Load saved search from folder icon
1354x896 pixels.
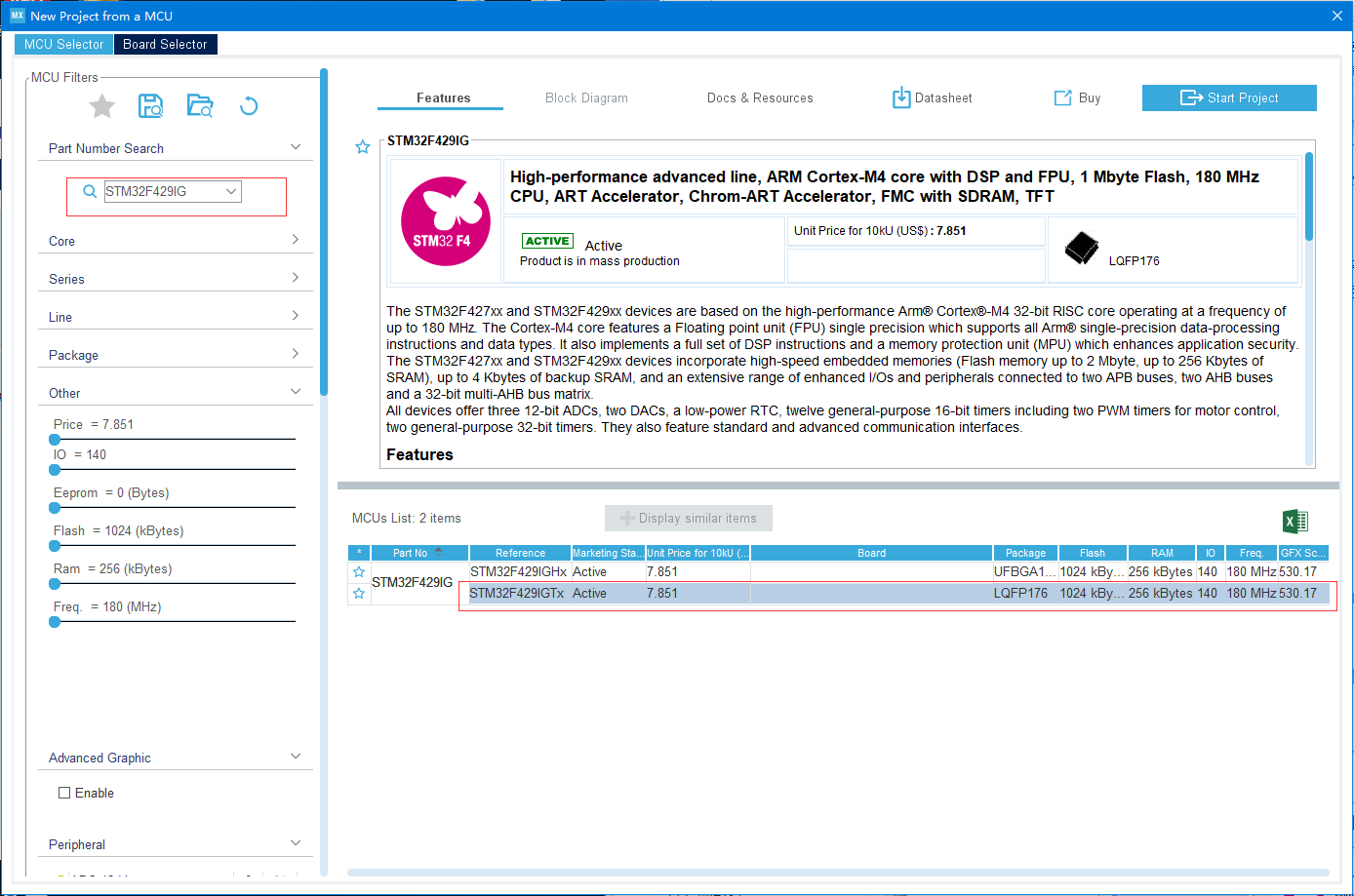(200, 106)
